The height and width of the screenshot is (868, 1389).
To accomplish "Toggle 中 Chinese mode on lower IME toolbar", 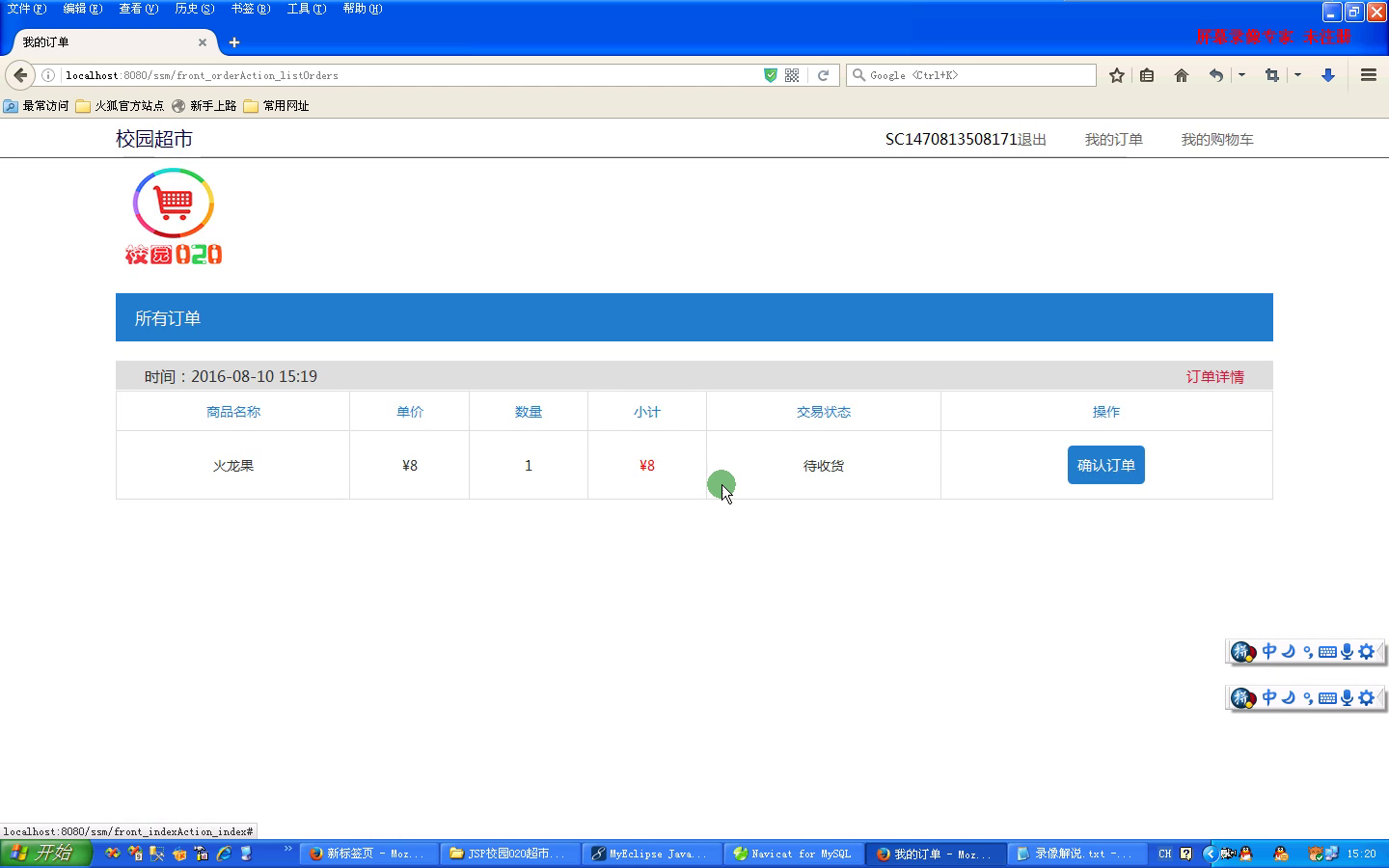I will (x=1269, y=697).
